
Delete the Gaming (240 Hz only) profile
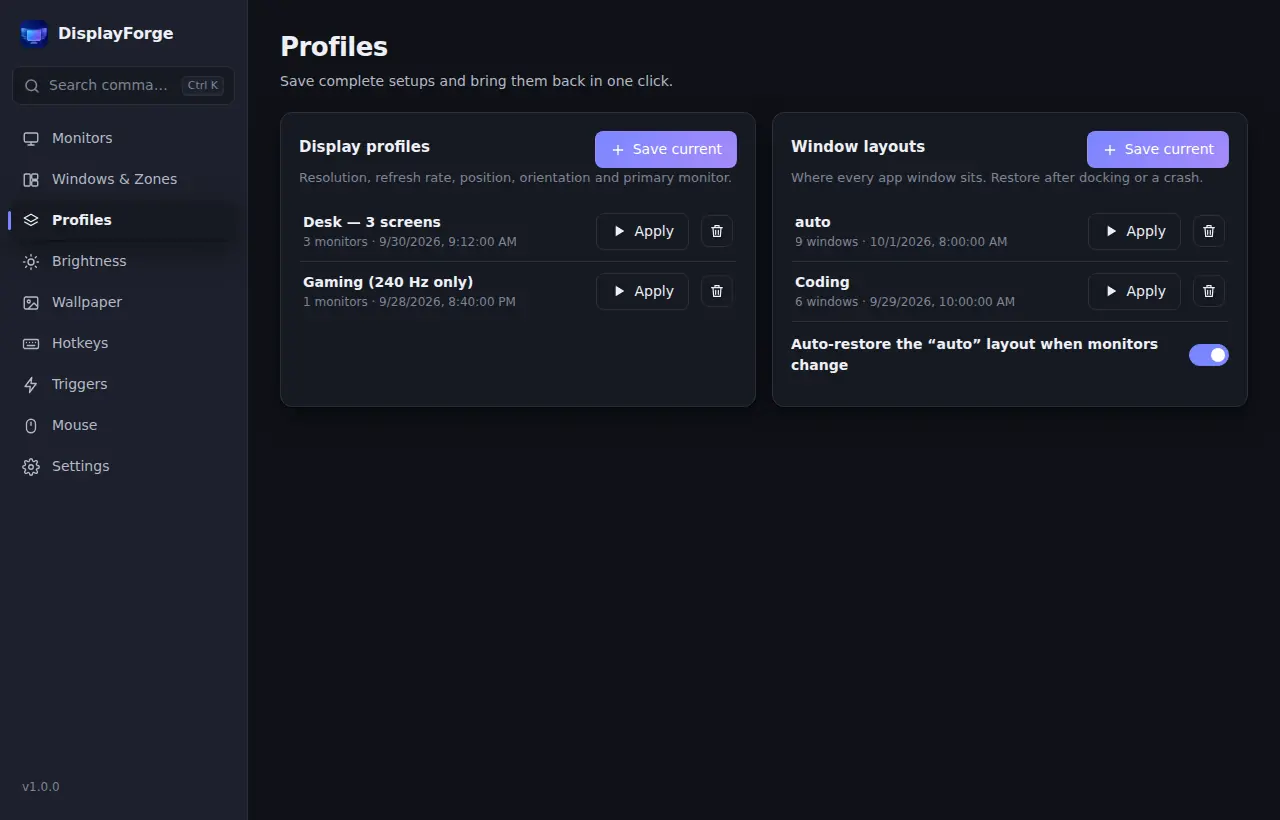(717, 291)
